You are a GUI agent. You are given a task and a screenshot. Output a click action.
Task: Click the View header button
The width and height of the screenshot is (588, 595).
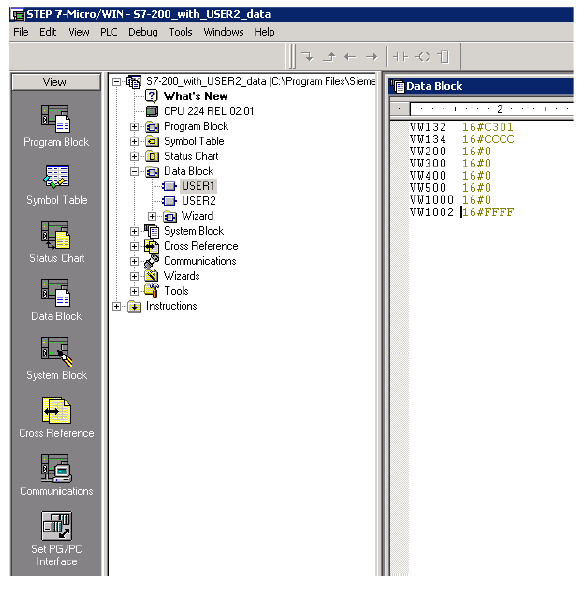pyautogui.click(x=56, y=82)
